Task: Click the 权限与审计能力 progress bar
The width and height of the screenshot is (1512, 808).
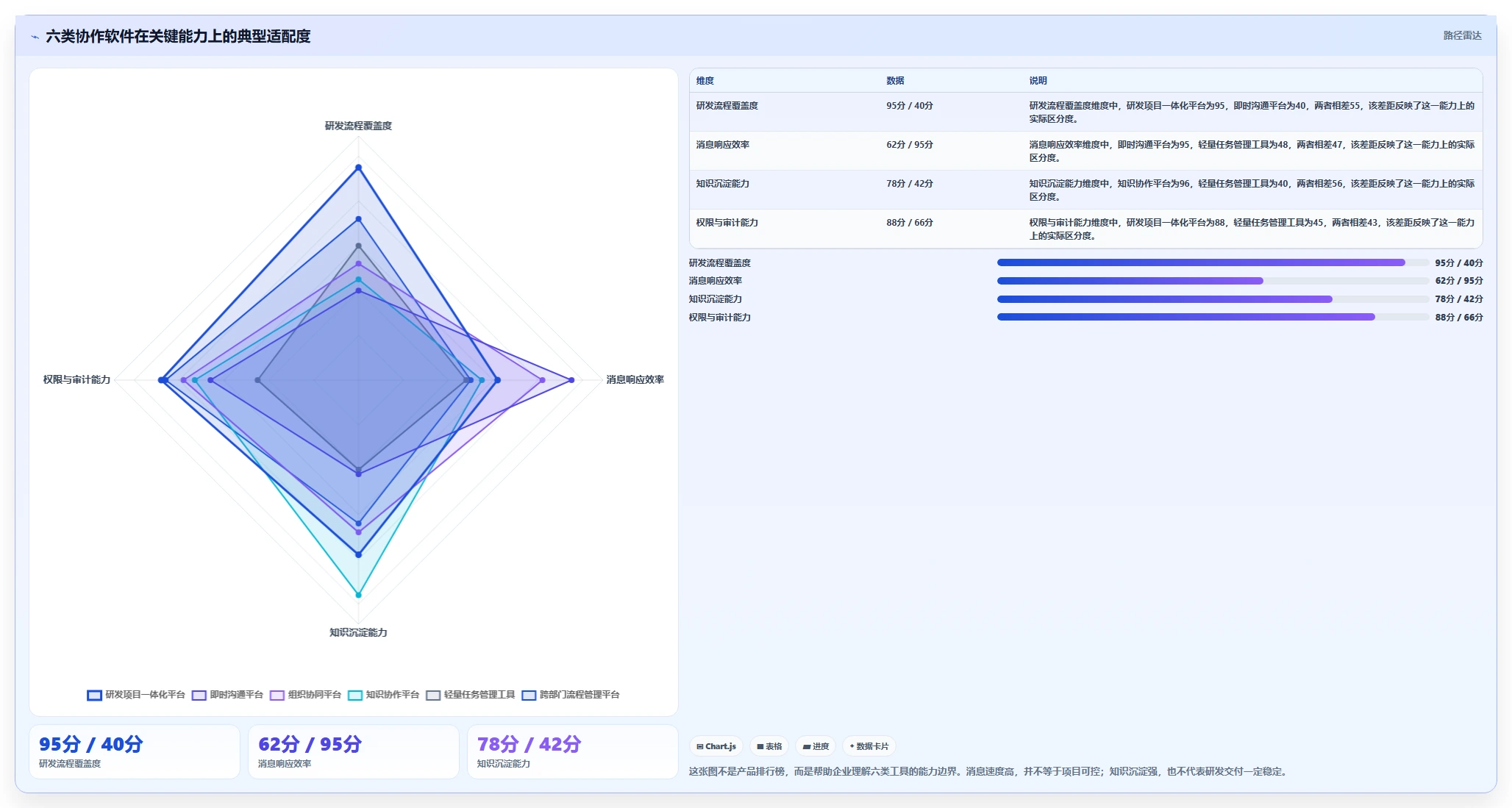Action: point(1213,318)
